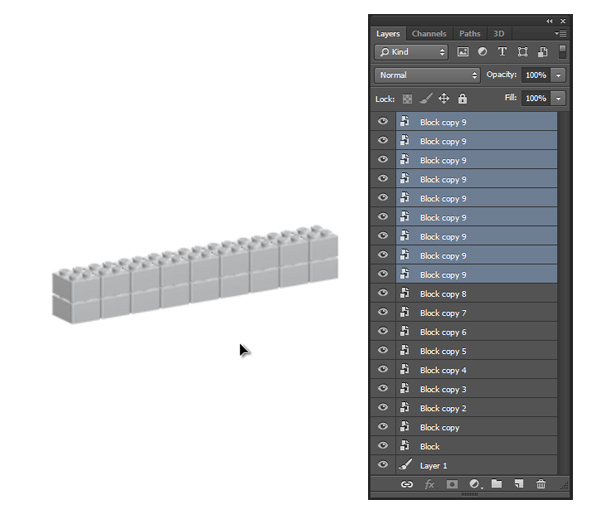600x525 pixels.
Task: Open the Normal blend mode dropdown
Action: pyautogui.click(x=427, y=75)
